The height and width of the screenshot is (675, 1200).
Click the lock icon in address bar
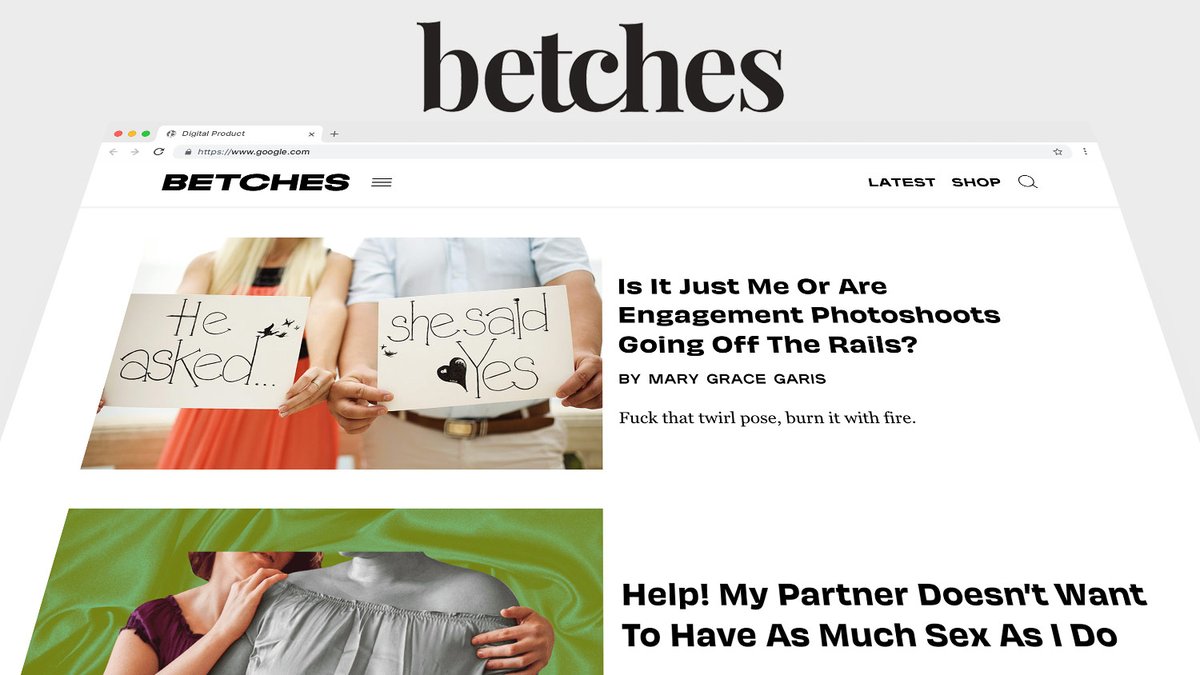[x=187, y=152]
